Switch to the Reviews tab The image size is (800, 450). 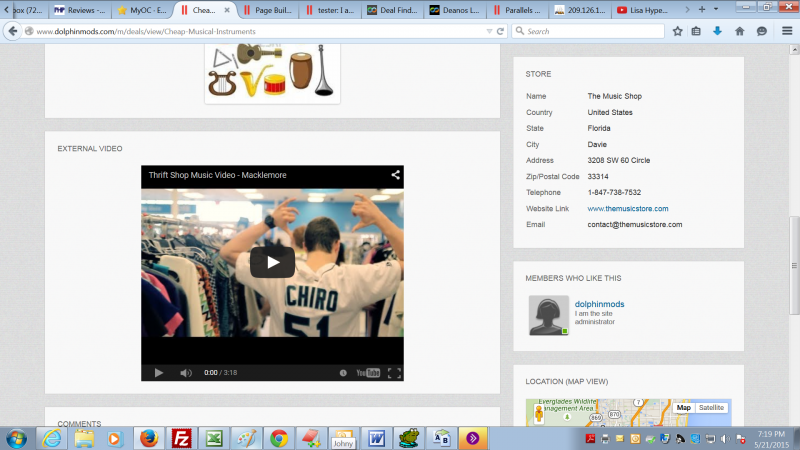click(x=81, y=10)
